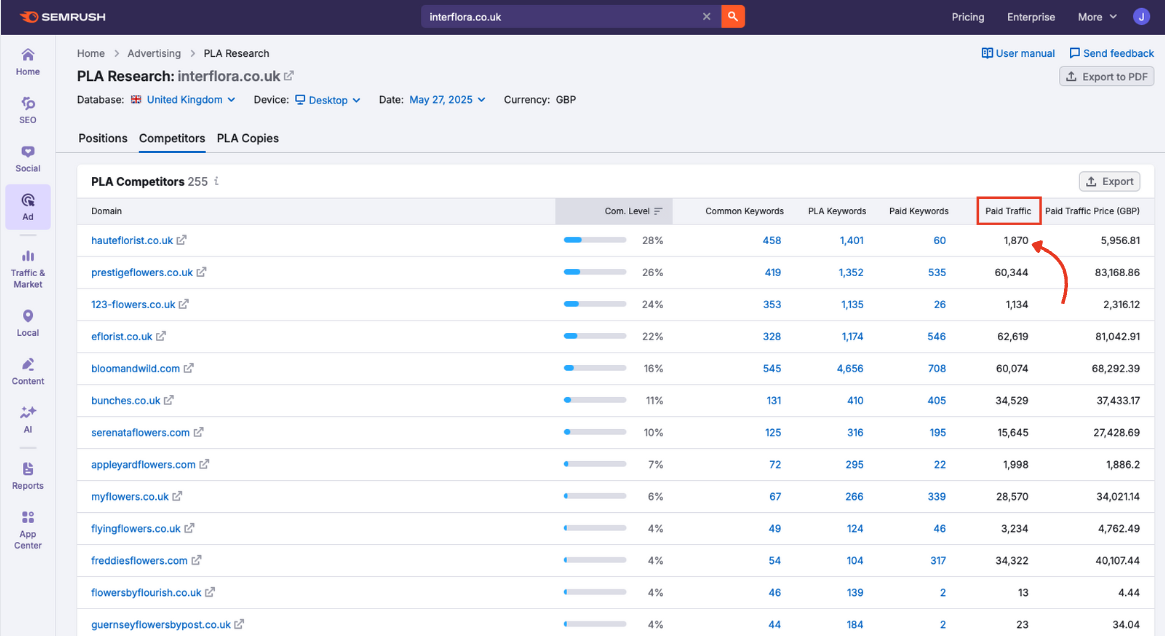Screen dimensions: 1165x636
Task: Open the AI sidebar tool
Action: pyautogui.click(x=28, y=419)
